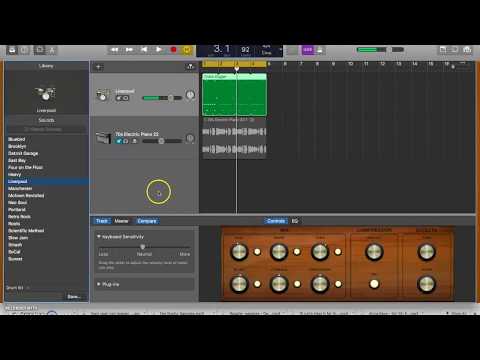Adjust the master volume slider

[x=371, y=50]
